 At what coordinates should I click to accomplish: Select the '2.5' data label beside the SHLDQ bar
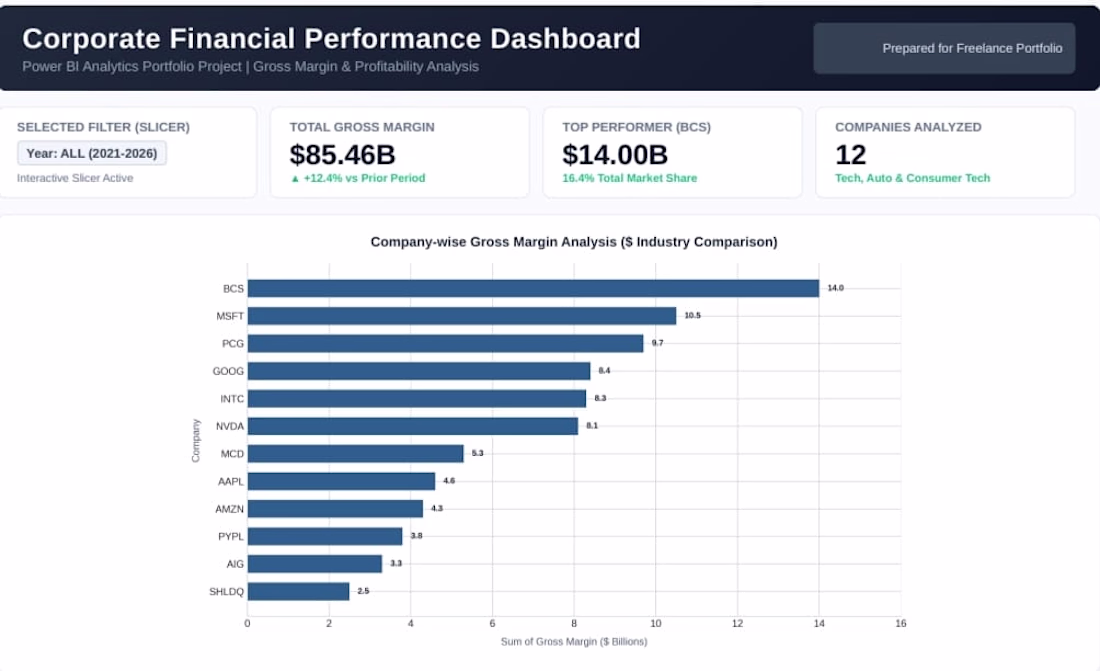pyautogui.click(x=363, y=591)
